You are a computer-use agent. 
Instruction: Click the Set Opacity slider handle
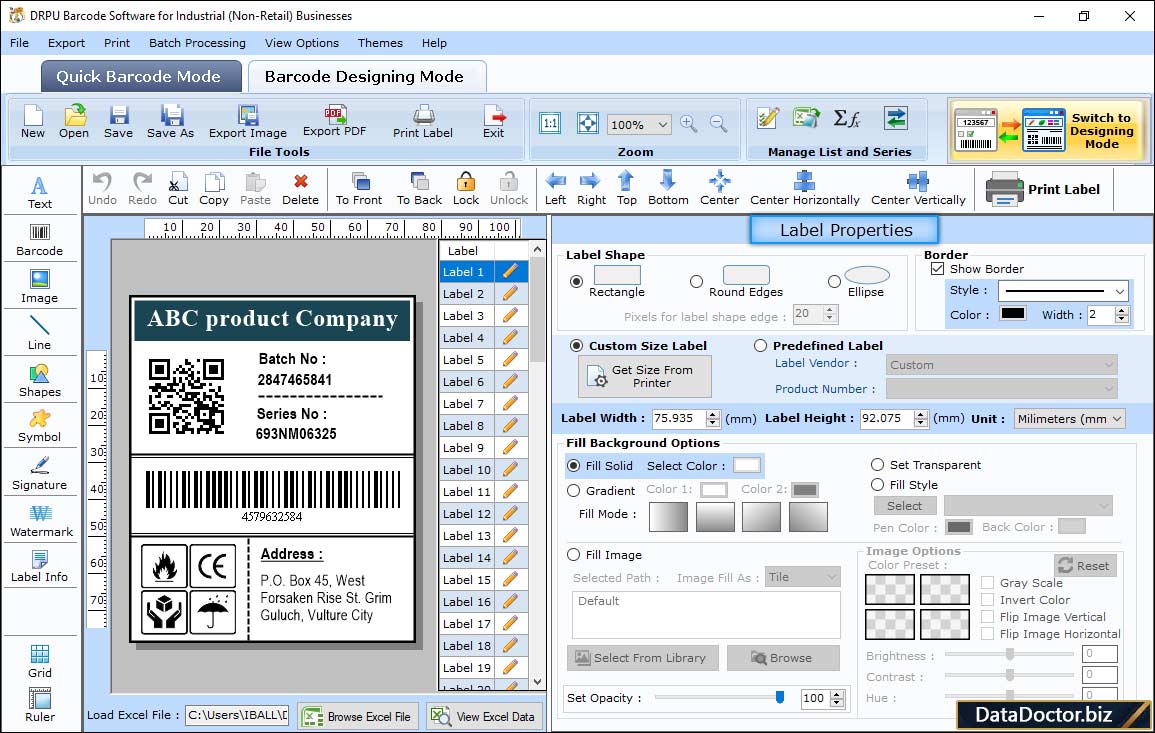[x=780, y=697]
